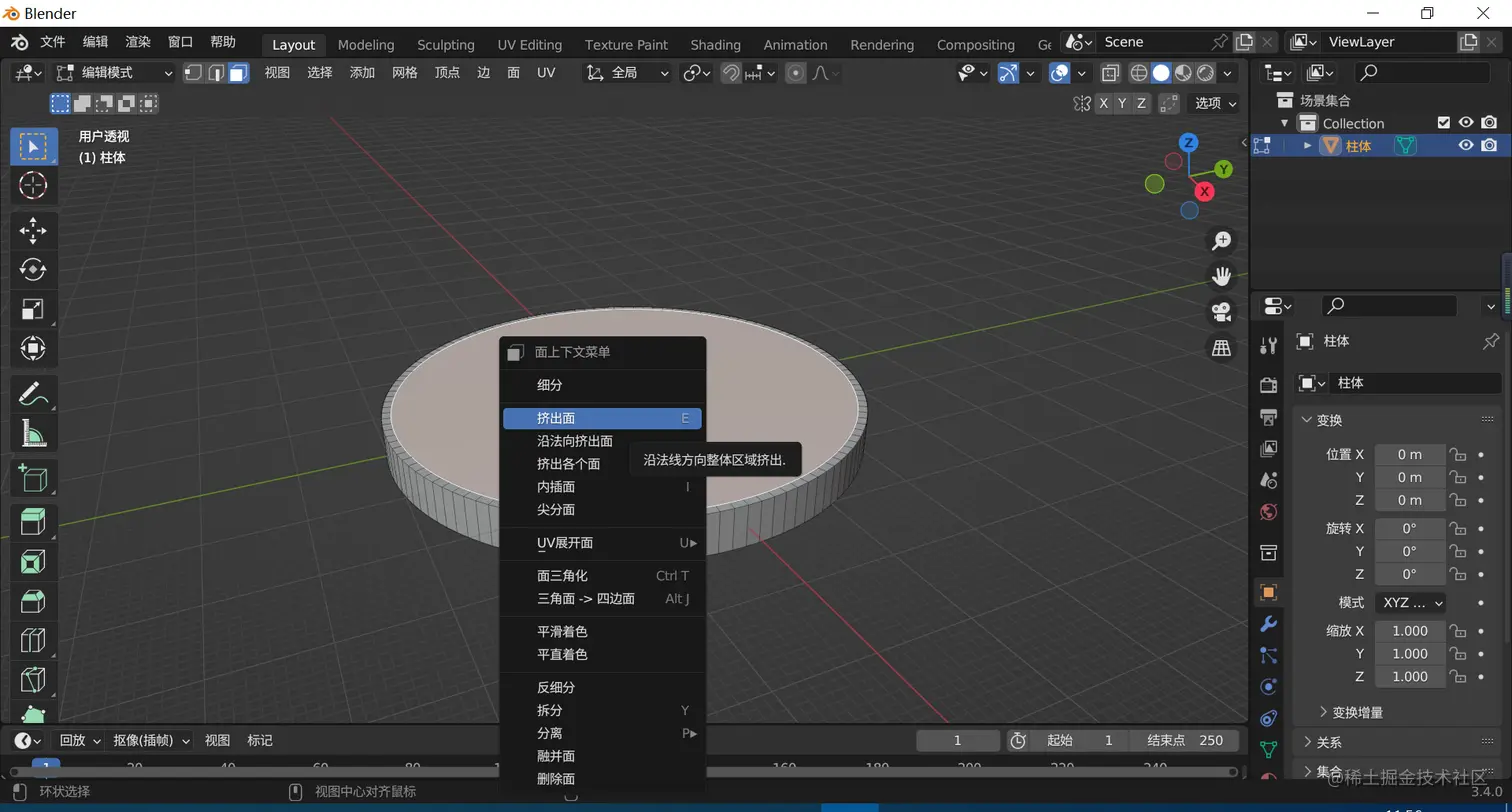Click the camera view icon in viewport
The width and height of the screenshot is (1512, 812).
click(1221, 312)
